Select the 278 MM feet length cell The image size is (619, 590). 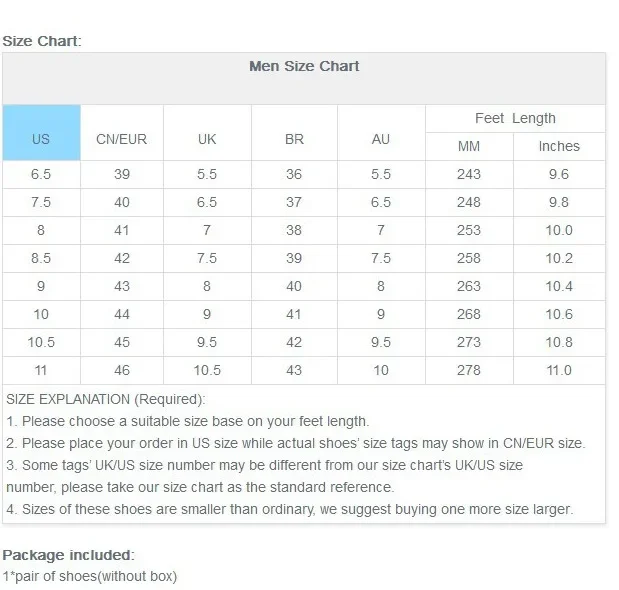pyautogui.click(x=469, y=370)
